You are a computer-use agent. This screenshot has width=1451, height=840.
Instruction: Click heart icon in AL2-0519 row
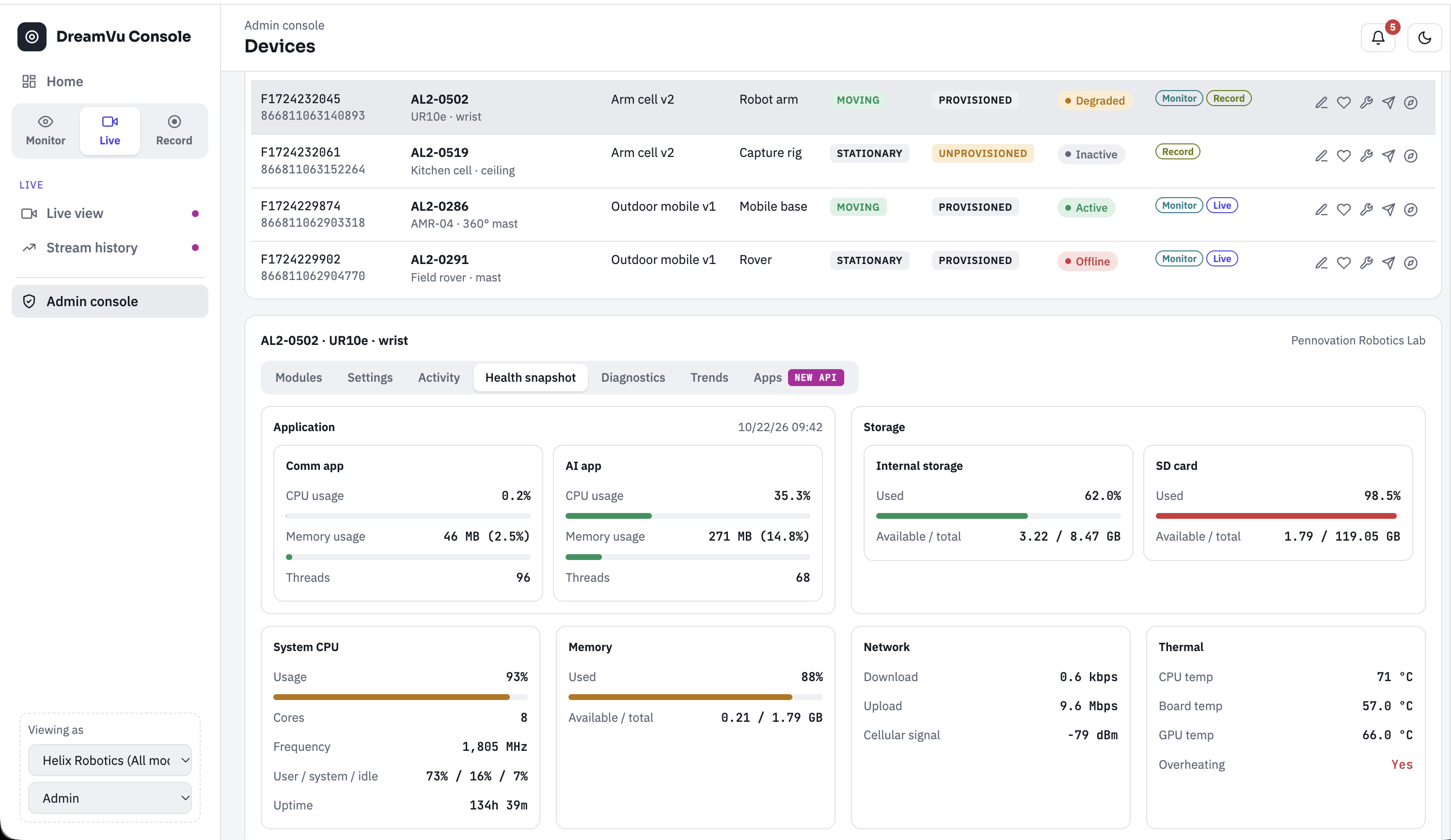tap(1344, 156)
